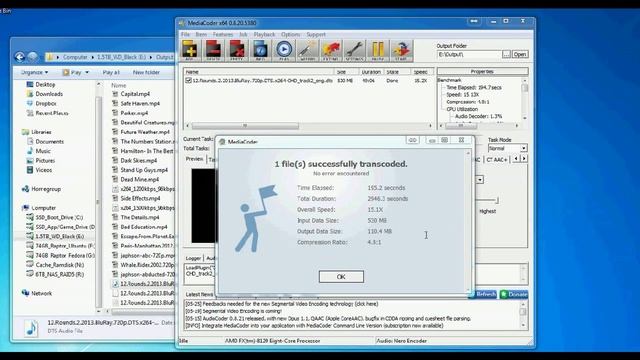Click CPU Utilization node in Properties tree

click(x=462, y=109)
